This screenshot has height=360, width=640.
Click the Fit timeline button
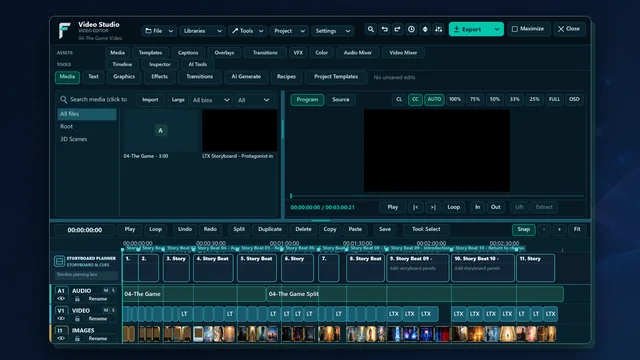[577, 229]
